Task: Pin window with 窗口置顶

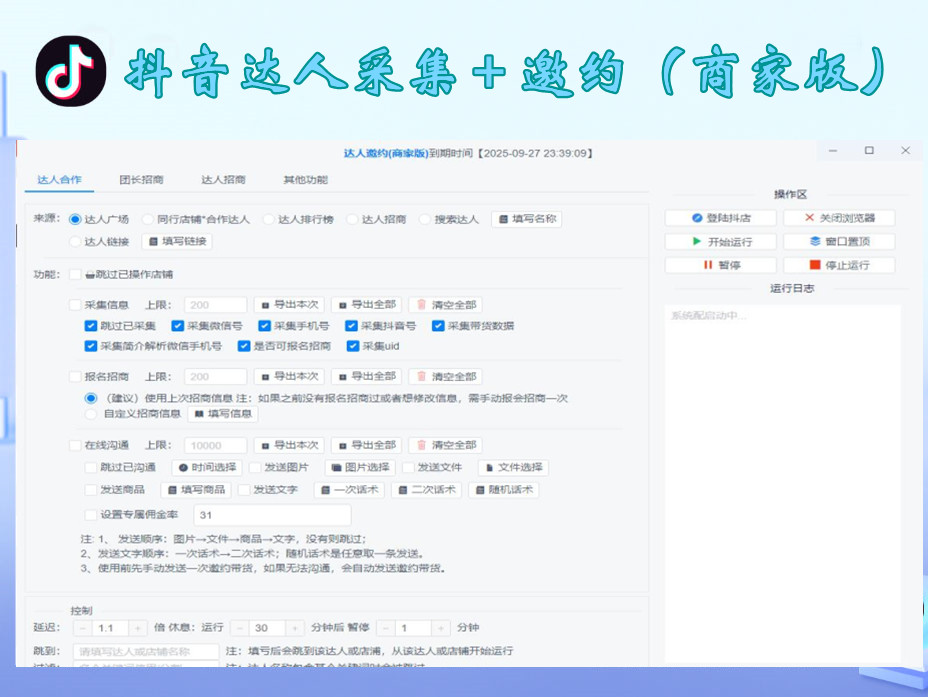Action: (839, 241)
